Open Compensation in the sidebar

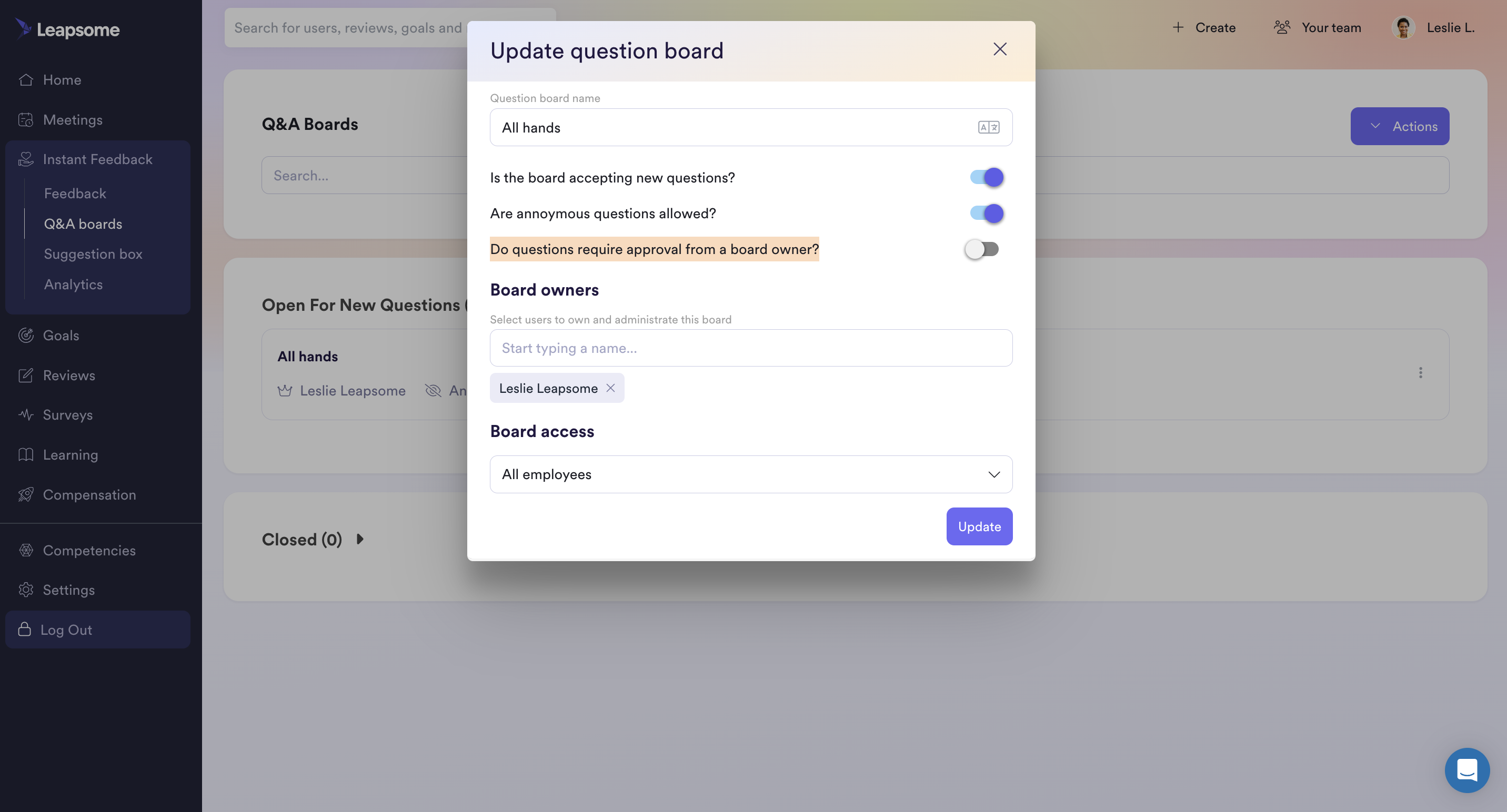[89, 494]
